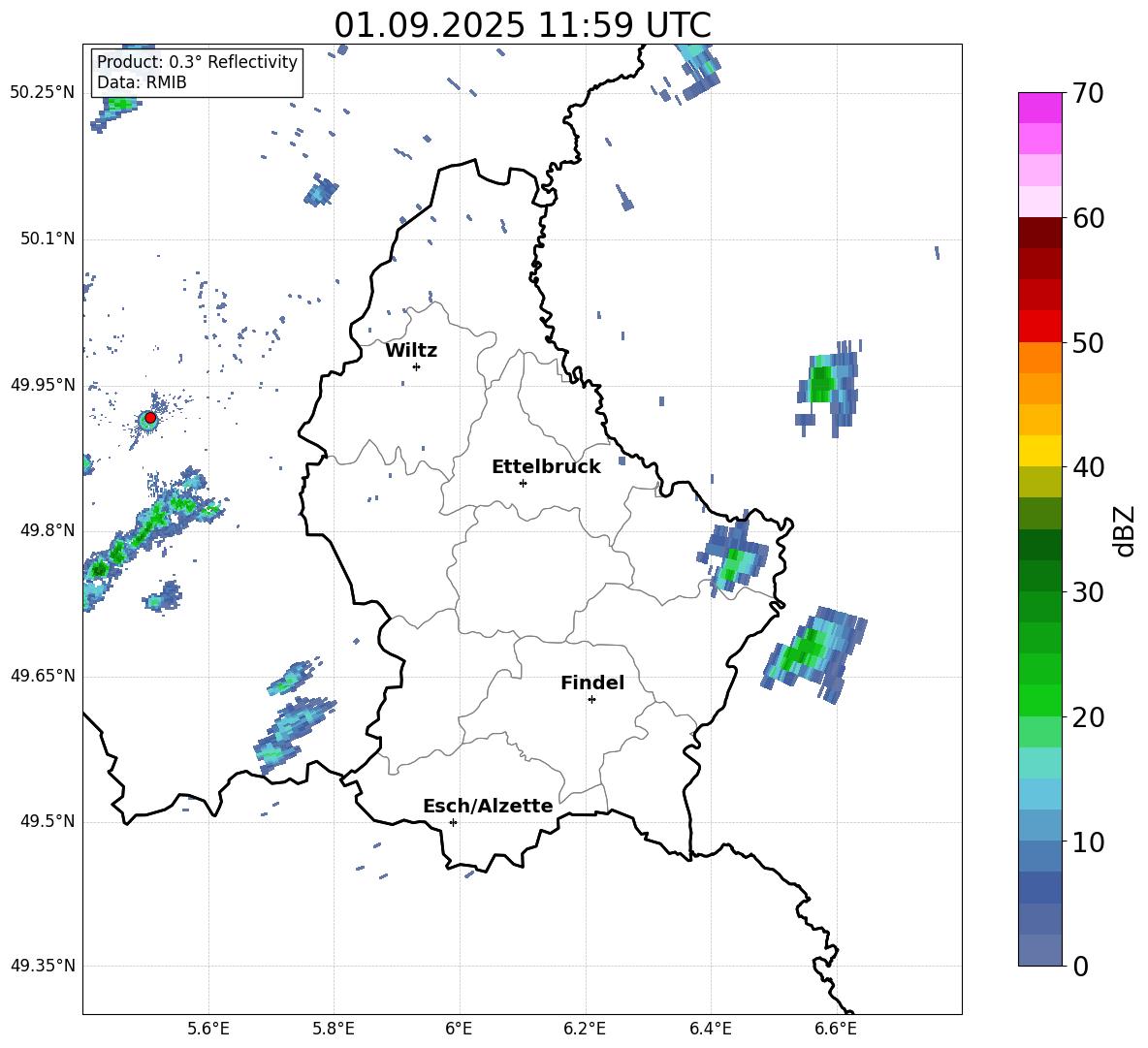
Task: Click the 49.5°N latitude label
Action: 48,821
